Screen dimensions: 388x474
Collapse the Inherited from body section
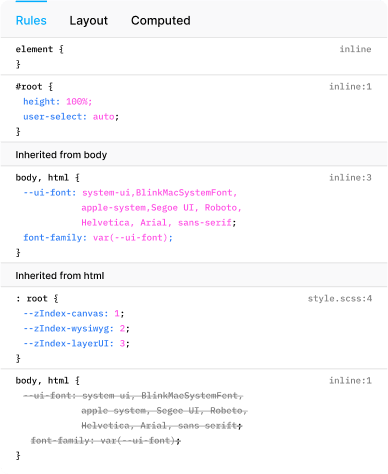[x=194, y=155]
